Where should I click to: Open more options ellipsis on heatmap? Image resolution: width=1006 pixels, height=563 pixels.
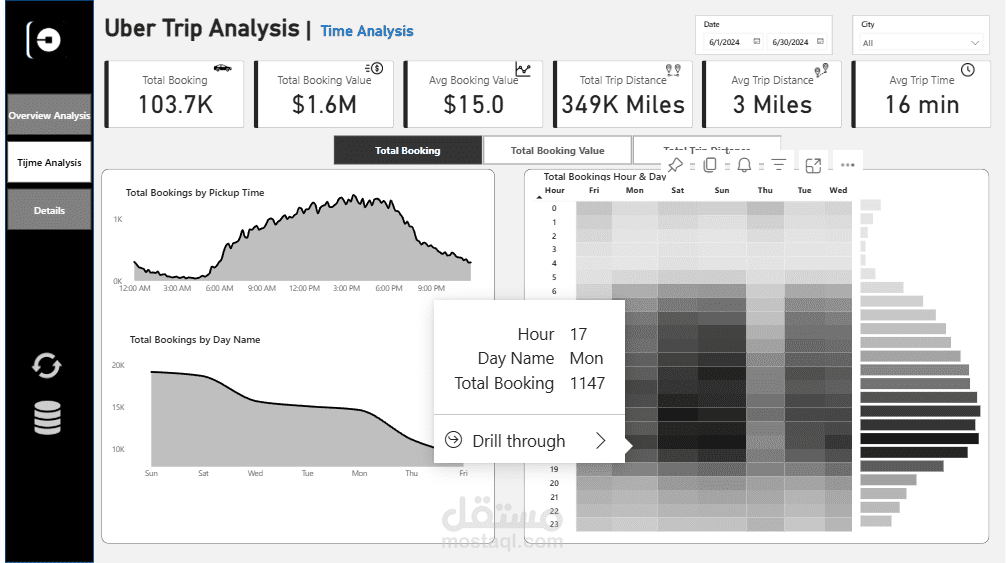(x=848, y=165)
